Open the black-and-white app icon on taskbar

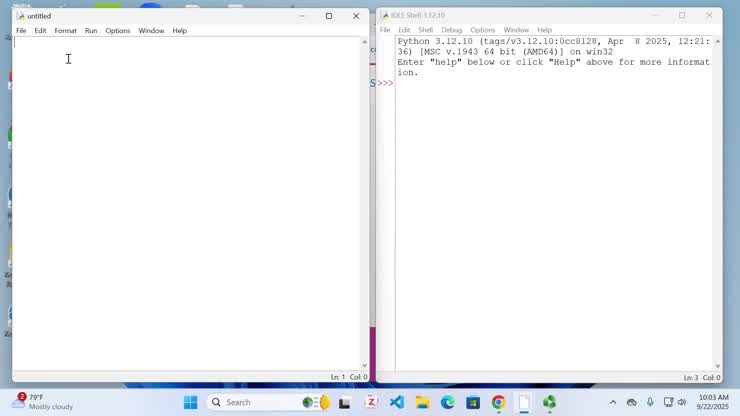(345, 402)
